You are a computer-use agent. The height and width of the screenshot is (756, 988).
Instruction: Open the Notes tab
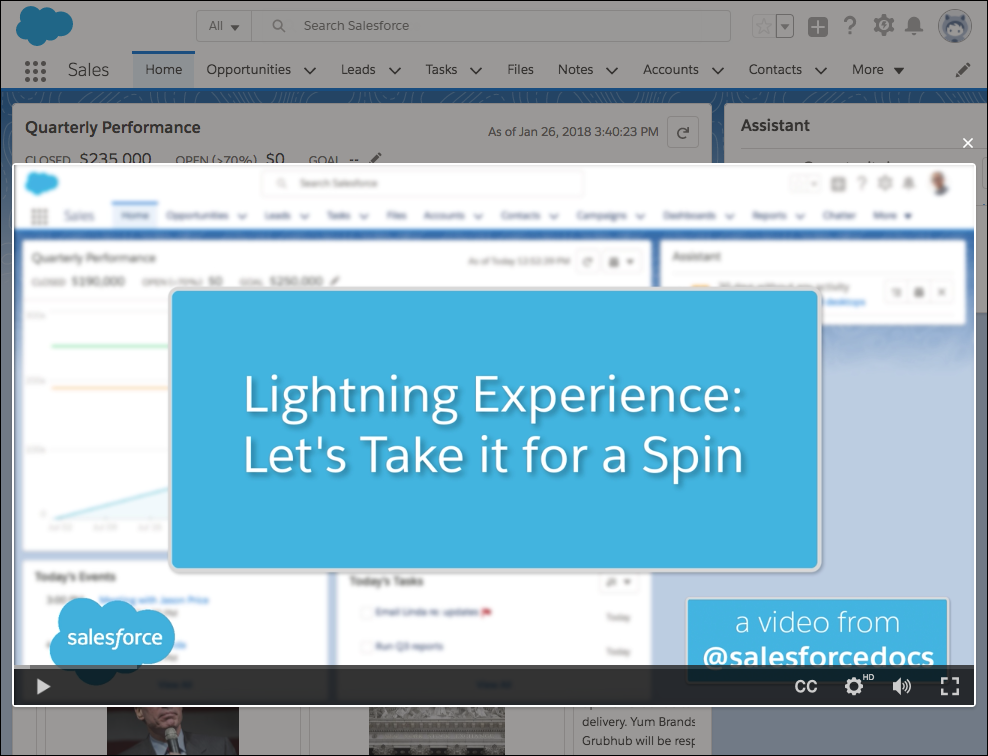pos(575,69)
